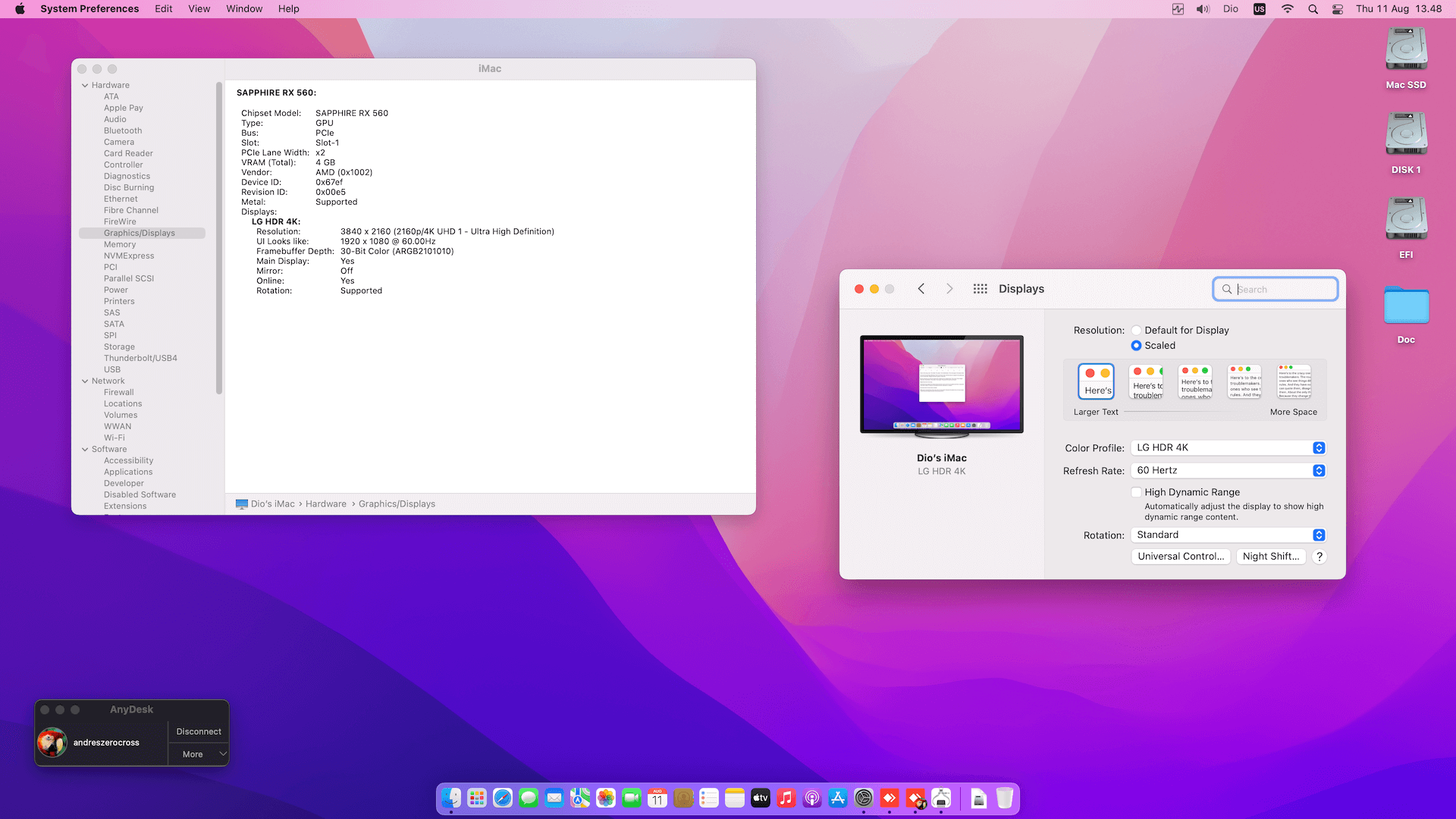Choose the More Space scaling thumbnail
The width and height of the screenshot is (1456, 819).
pos(1294,381)
